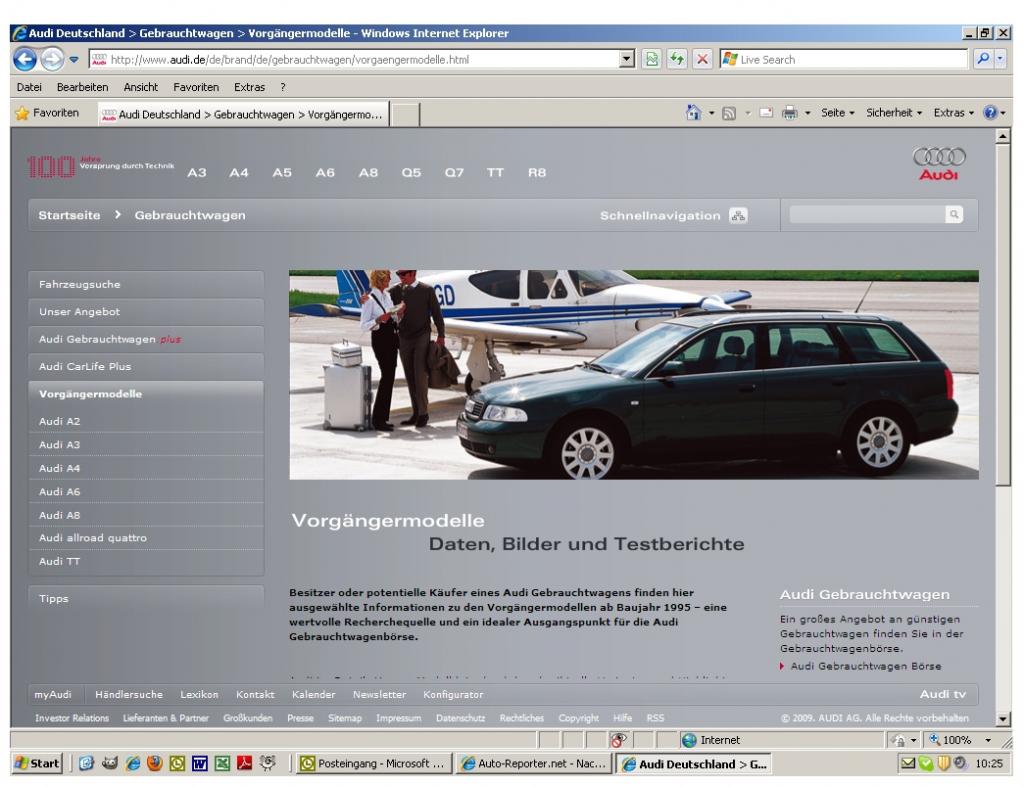The height and width of the screenshot is (786, 1024).
Task: Expand the Home button dropdown arrow
Action: point(711,113)
